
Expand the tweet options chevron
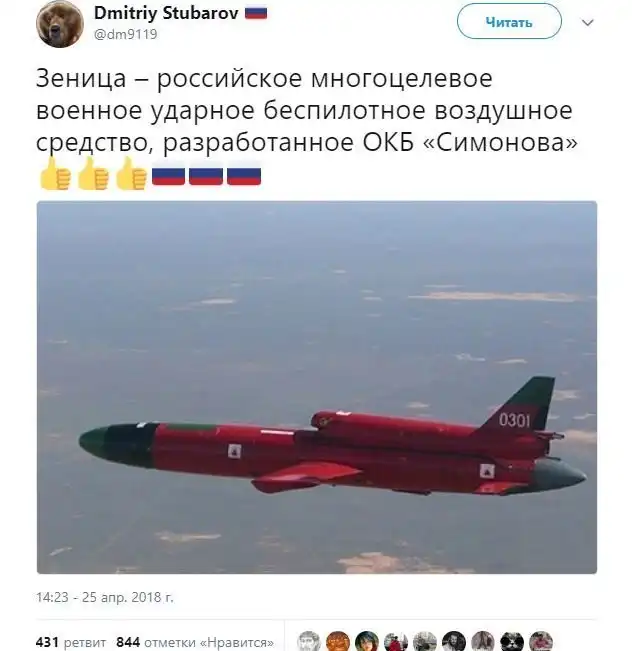(x=588, y=22)
